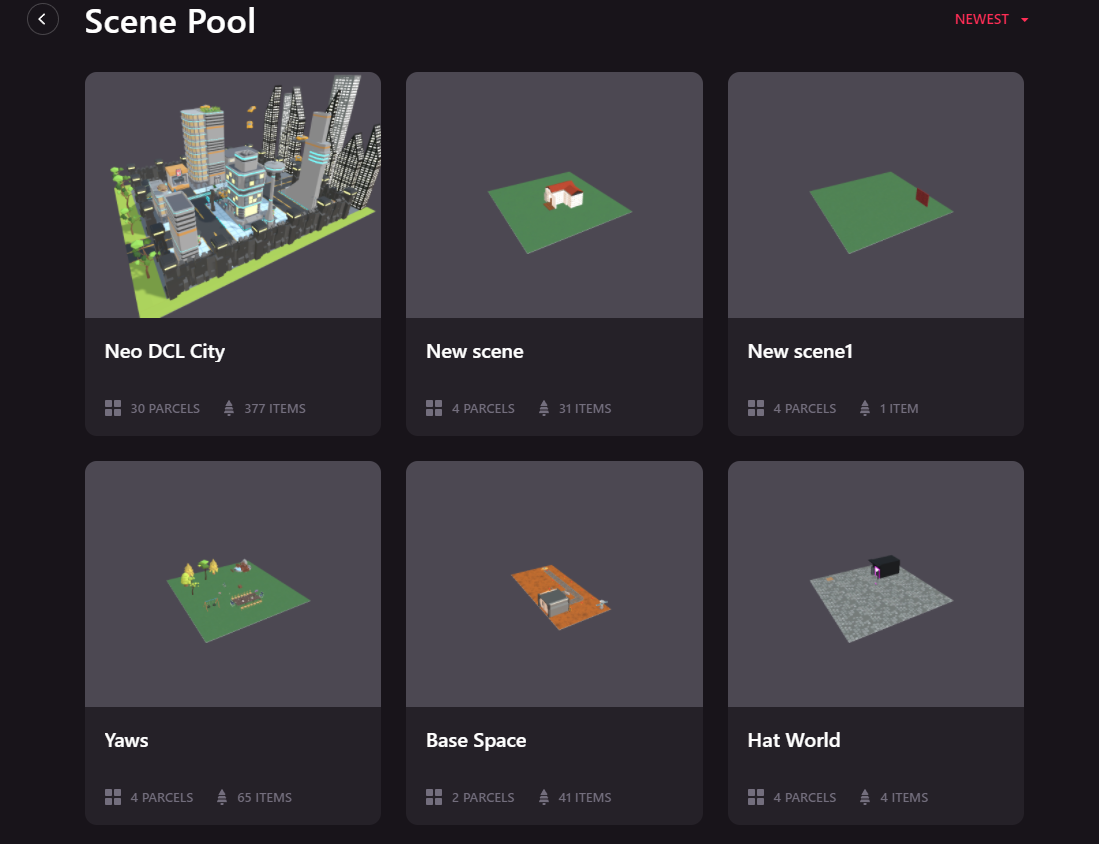Click the items tree icon on New scene
The height and width of the screenshot is (844, 1099).
coord(544,408)
